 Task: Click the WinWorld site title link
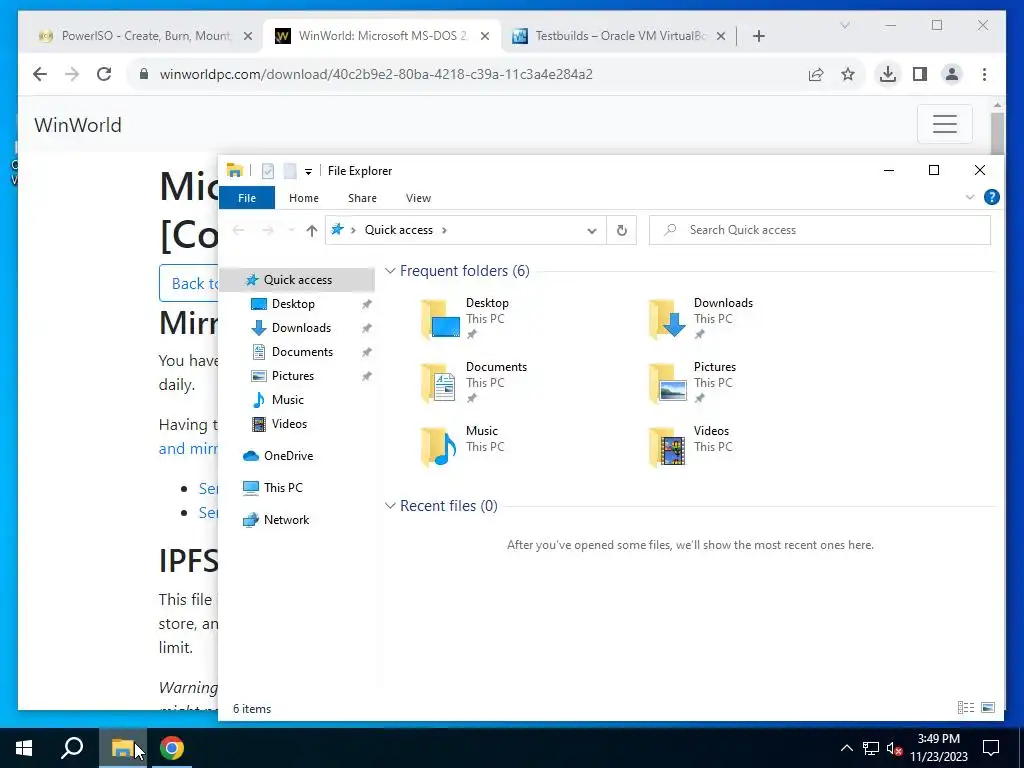[78, 125]
